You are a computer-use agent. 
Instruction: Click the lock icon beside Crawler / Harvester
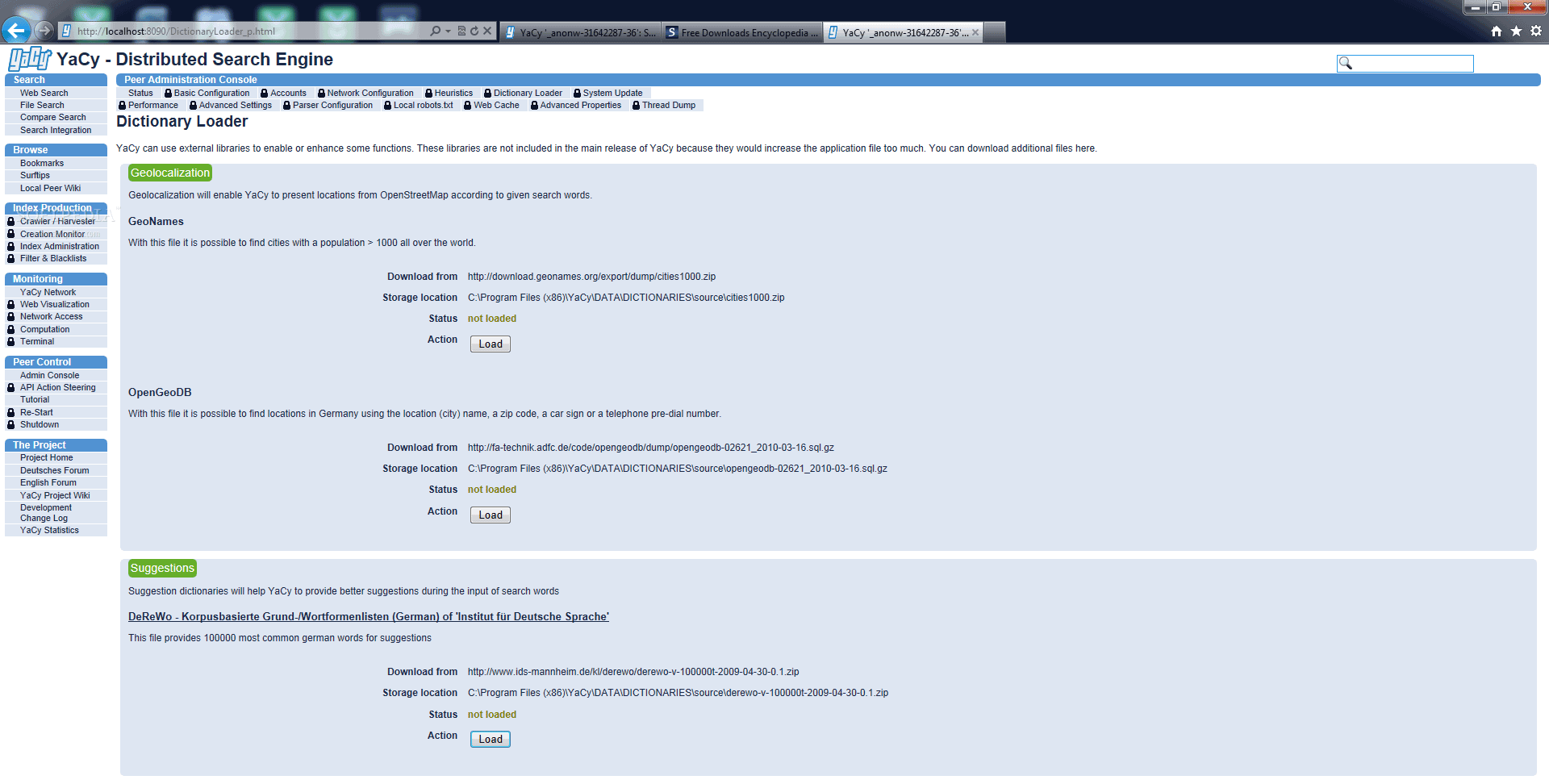(x=11, y=221)
